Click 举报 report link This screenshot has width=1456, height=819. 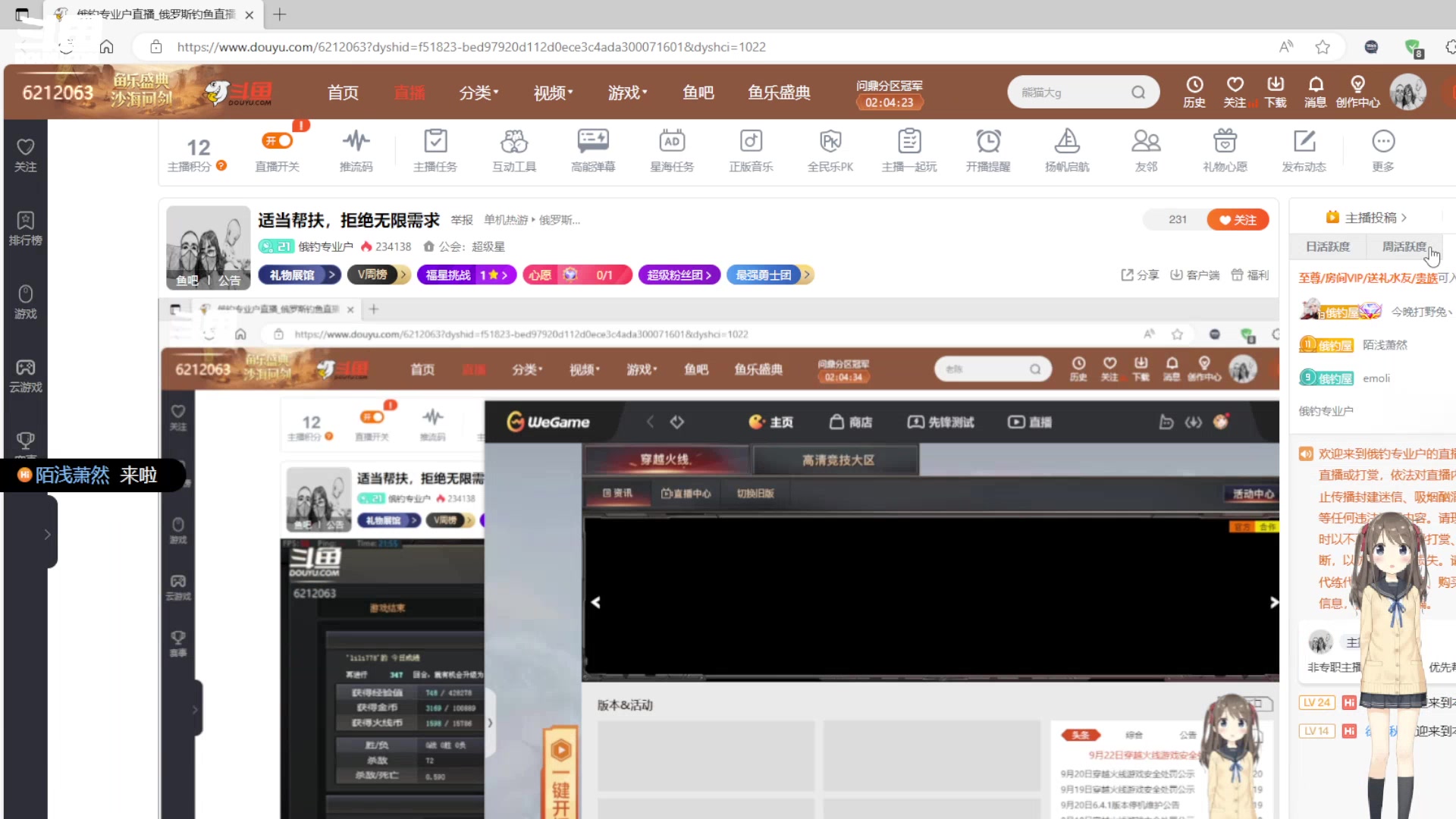pos(462,220)
